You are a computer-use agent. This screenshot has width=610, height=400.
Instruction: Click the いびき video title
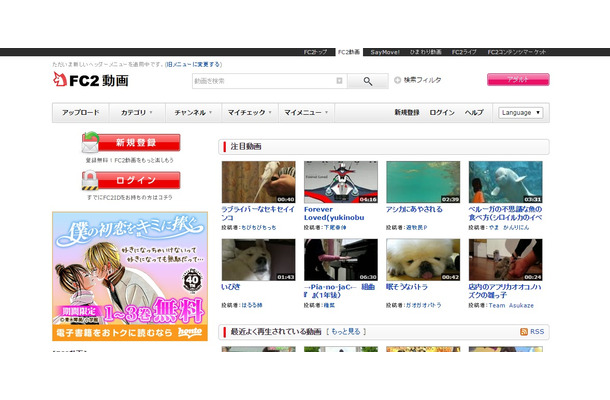[x=231, y=287]
